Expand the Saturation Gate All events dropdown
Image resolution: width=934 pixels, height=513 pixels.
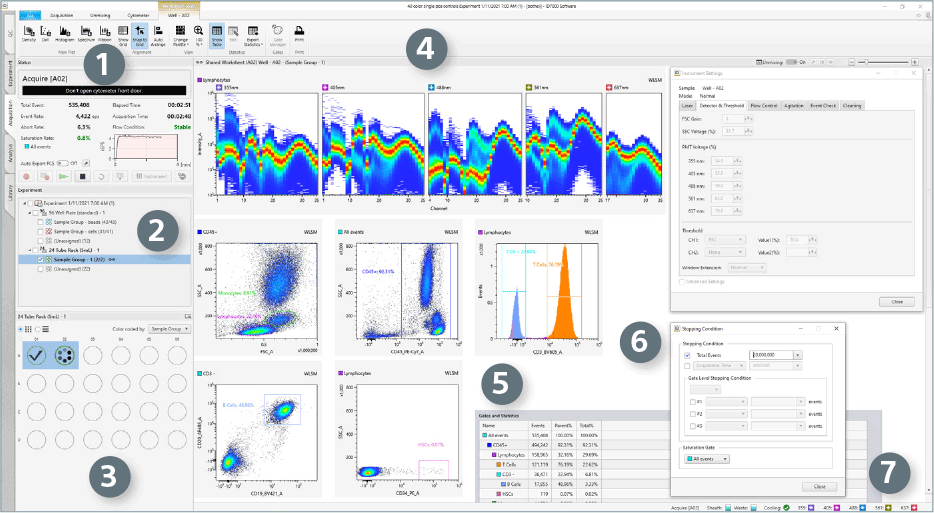click(x=706, y=459)
